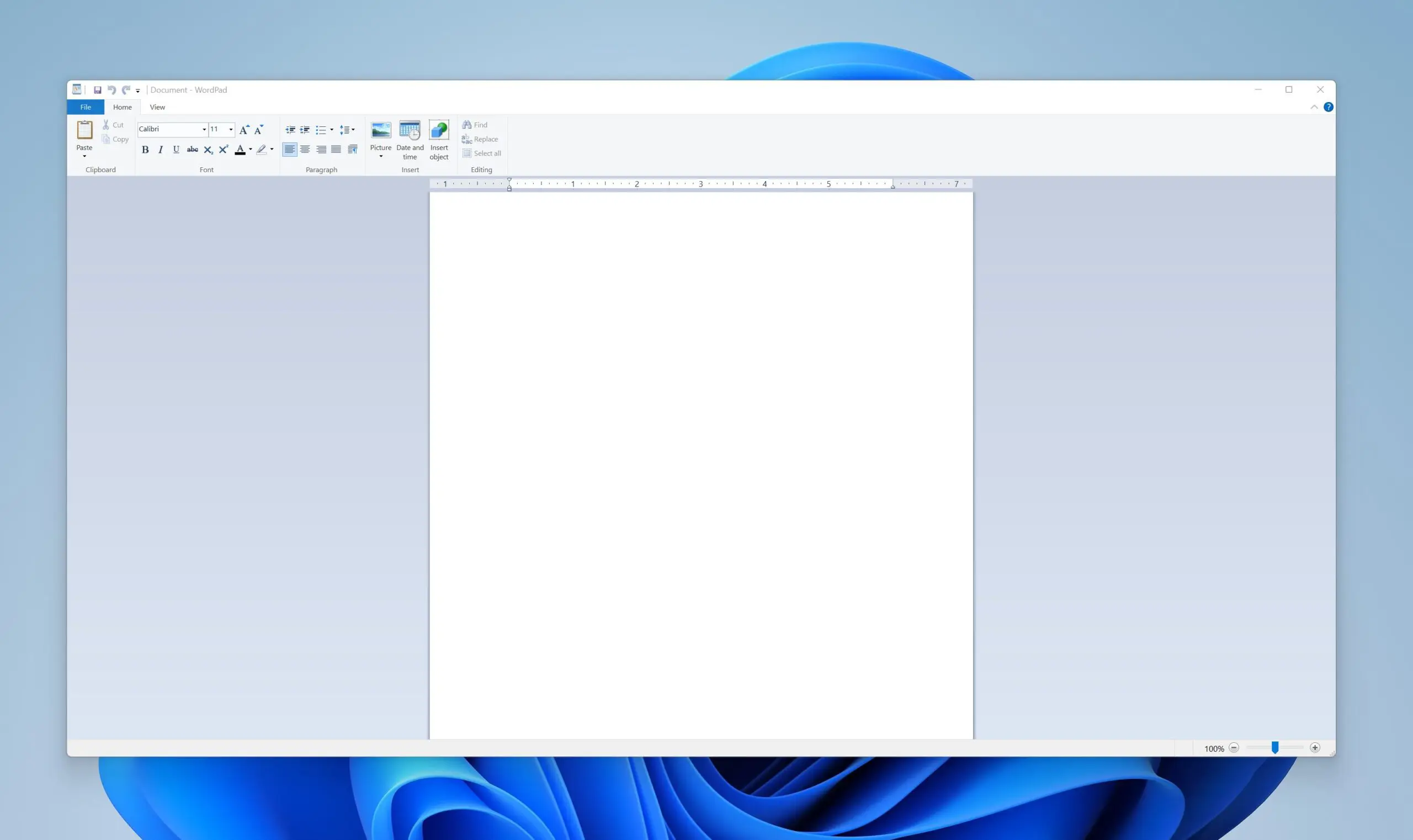Image resolution: width=1413 pixels, height=840 pixels.
Task: Click the Strikethrough icon
Action: click(192, 149)
